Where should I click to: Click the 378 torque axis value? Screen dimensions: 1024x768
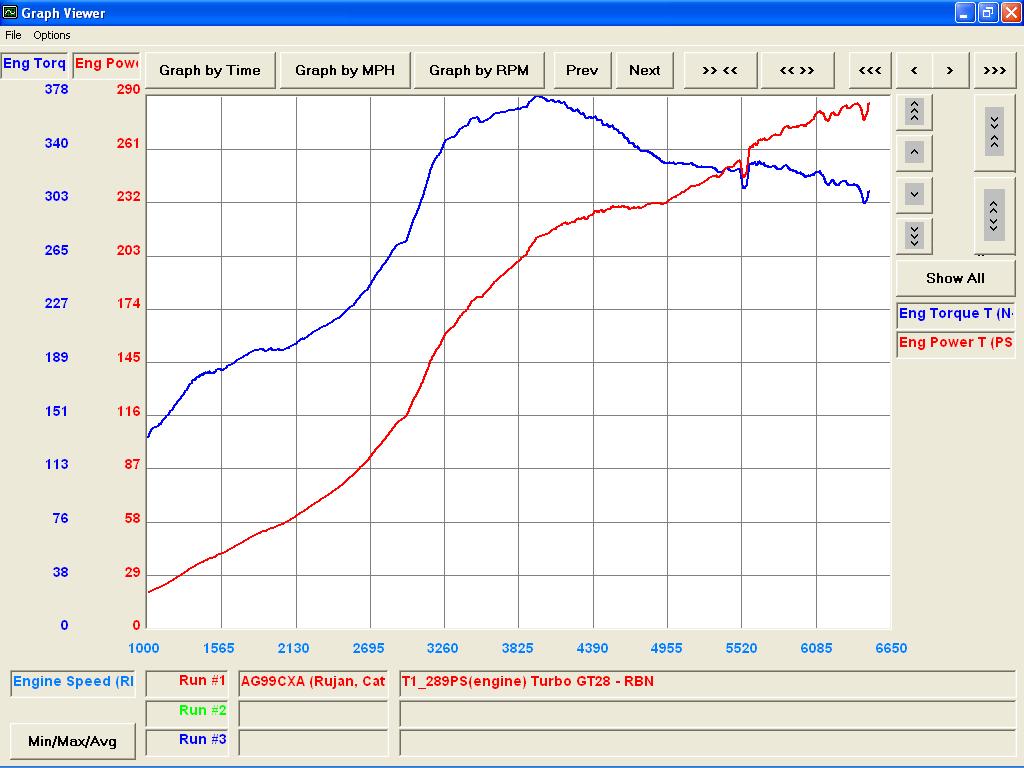click(x=57, y=89)
